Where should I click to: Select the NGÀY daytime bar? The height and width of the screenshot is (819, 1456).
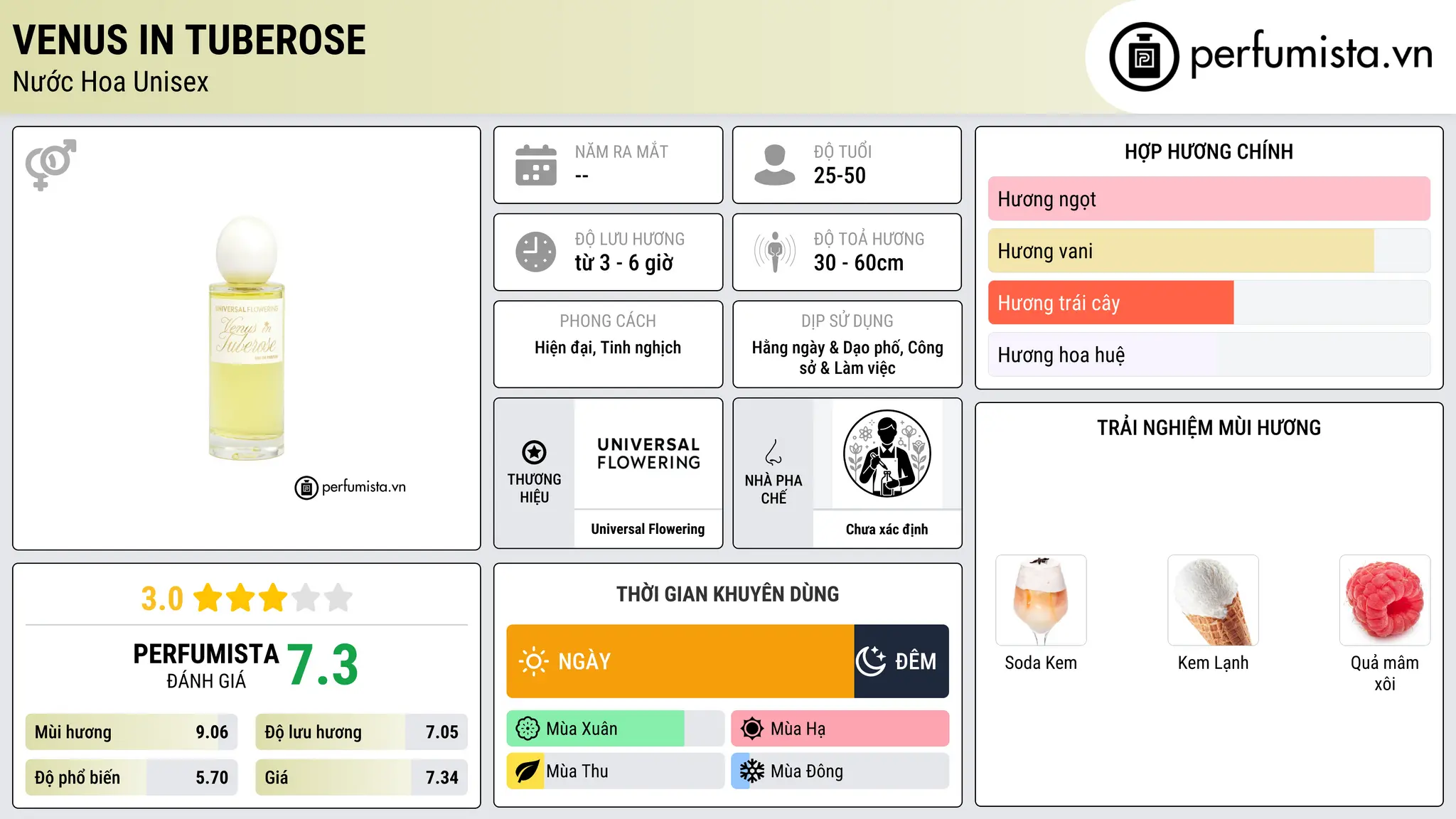[x=680, y=661]
